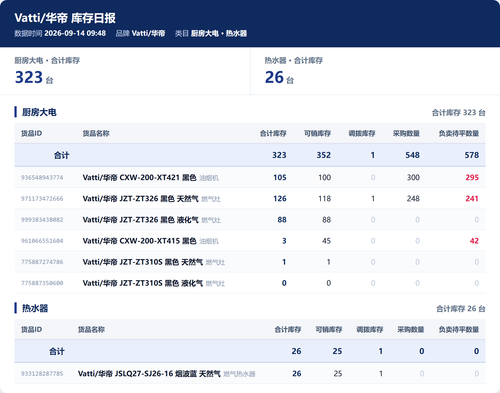Click product ID 775887350600
The width and height of the screenshot is (500, 393).
(x=42, y=283)
